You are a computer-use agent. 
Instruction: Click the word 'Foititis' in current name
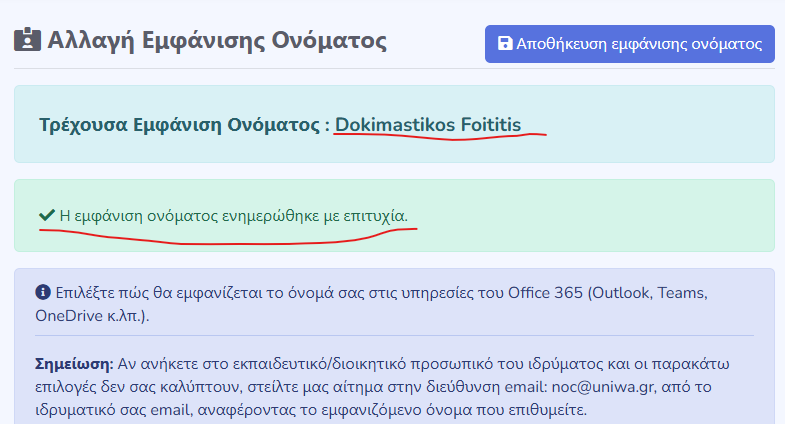[x=490, y=125]
